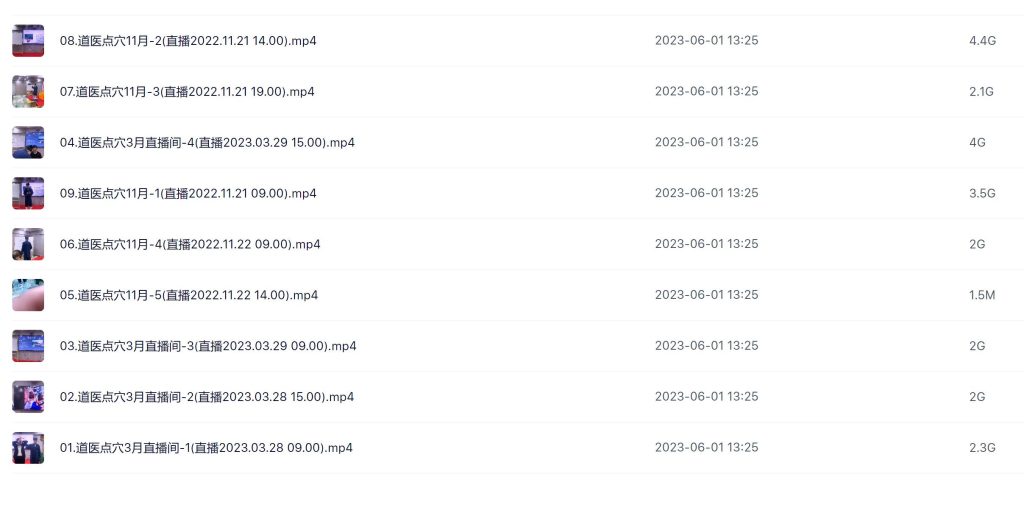Open 04.道医点穴3月直播间-4(直播2023.03.29 15.00).mp4

pos(207,143)
